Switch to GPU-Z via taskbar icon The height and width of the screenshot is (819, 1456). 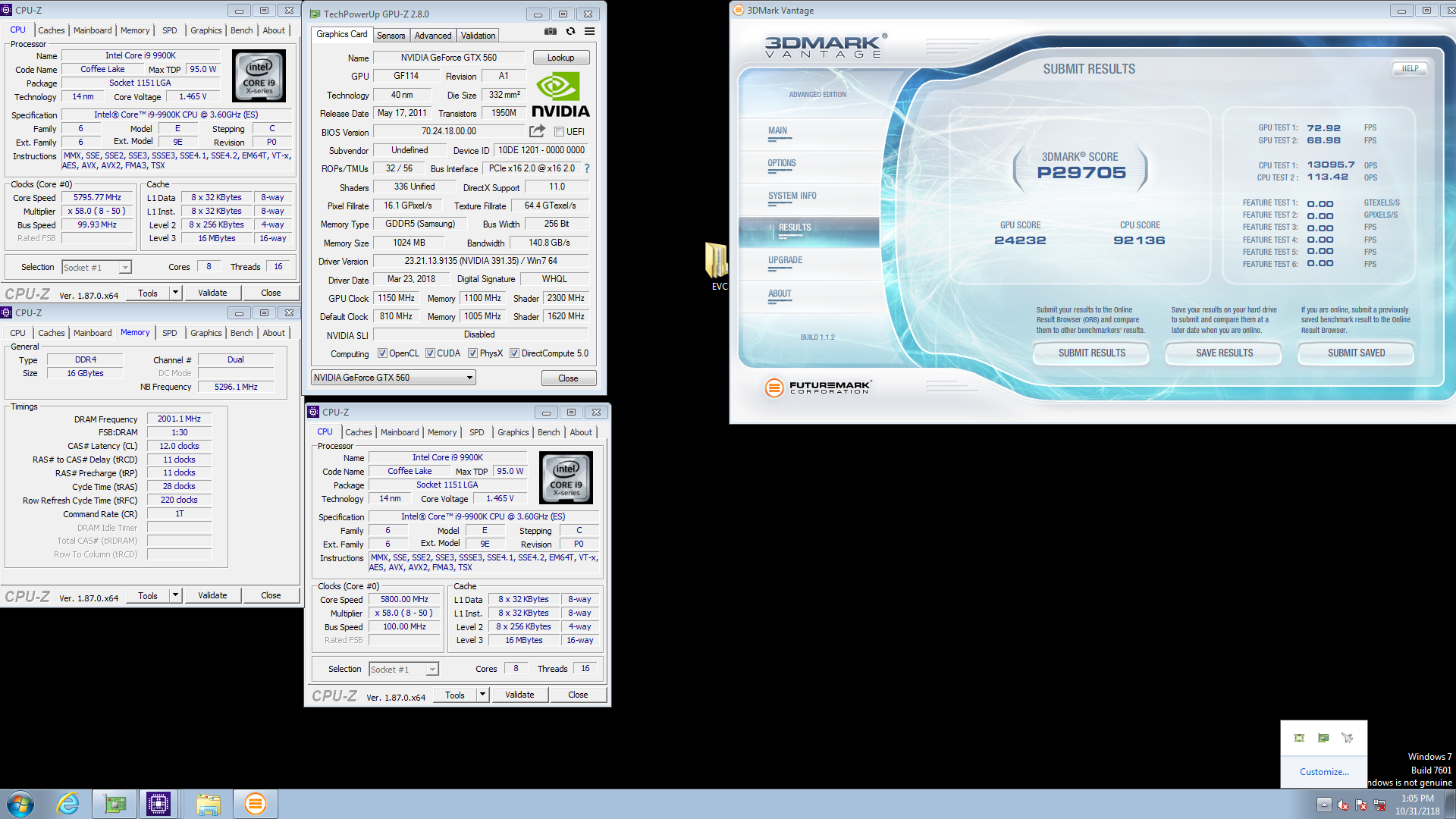pyautogui.click(x=115, y=804)
